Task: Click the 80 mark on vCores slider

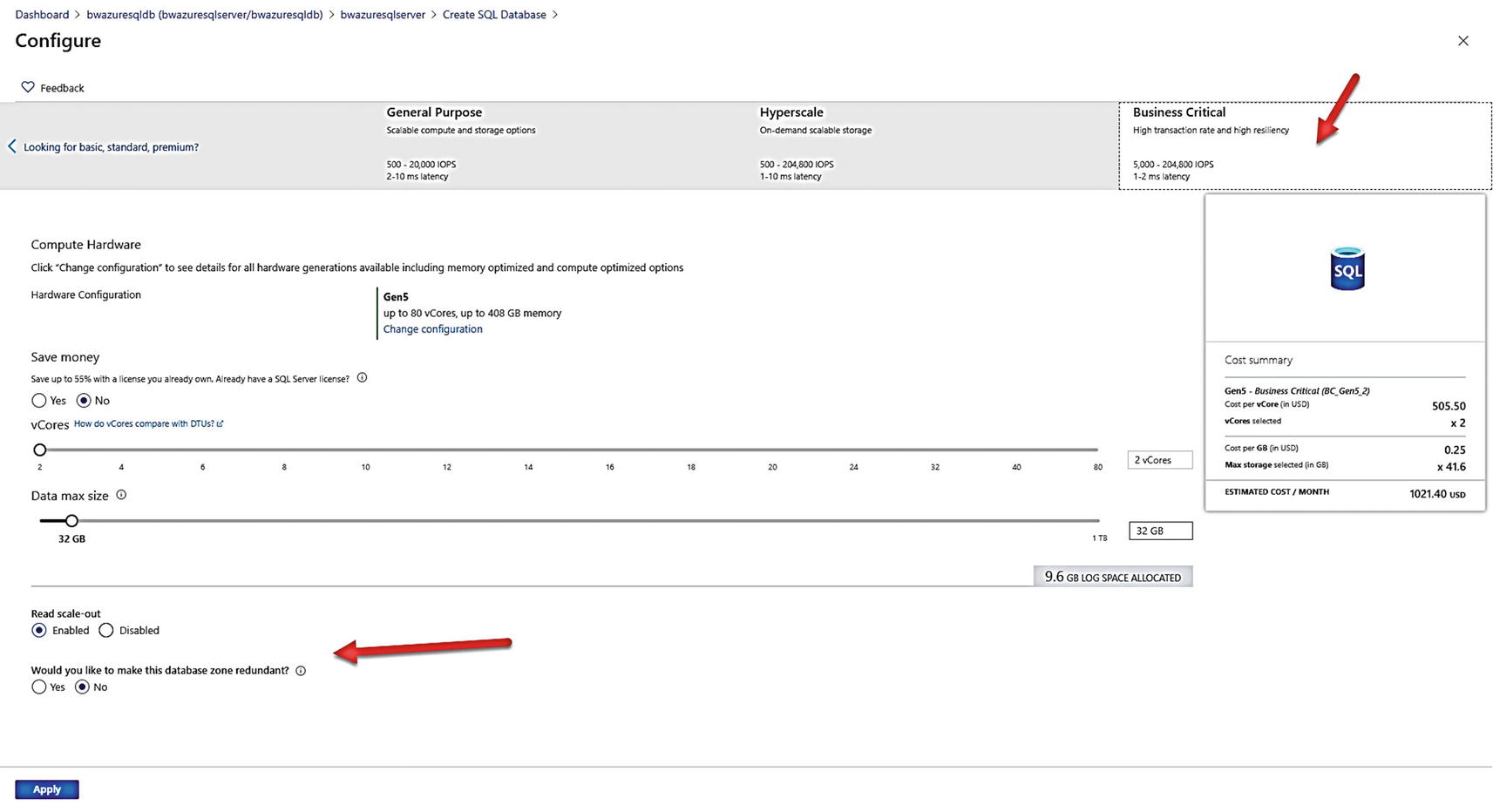Action: (1097, 467)
